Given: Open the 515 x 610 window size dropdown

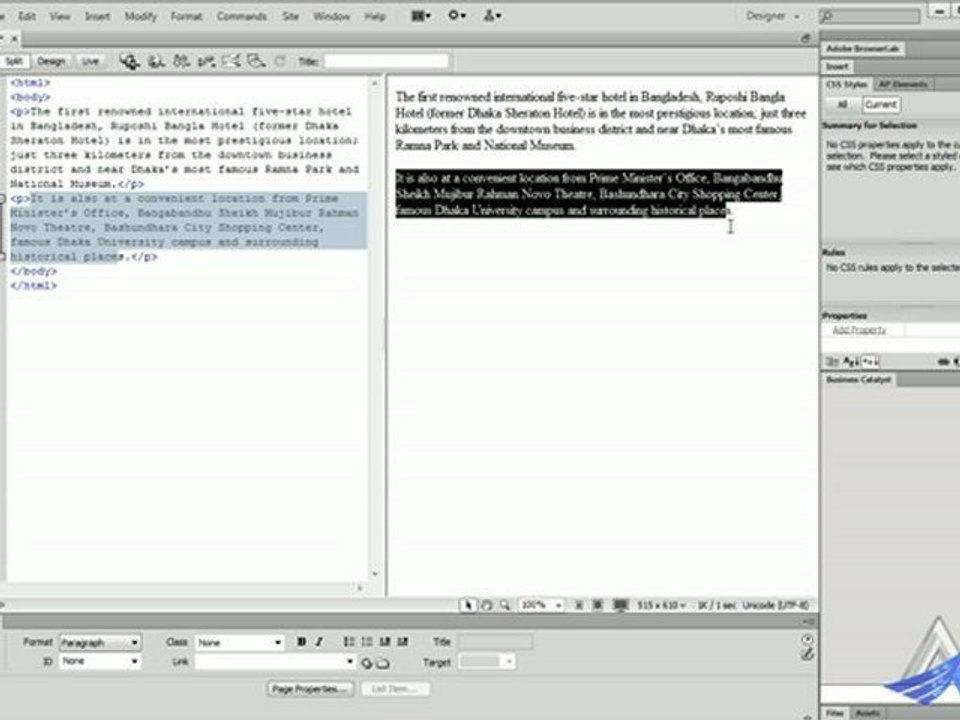Looking at the screenshot, I should point(661,606).
